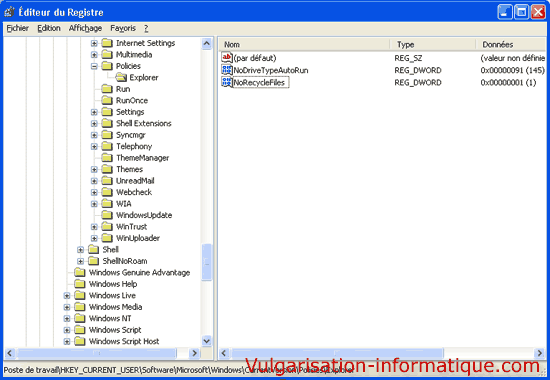Click the RunOnce folder icon

click(x=107, y=100)
